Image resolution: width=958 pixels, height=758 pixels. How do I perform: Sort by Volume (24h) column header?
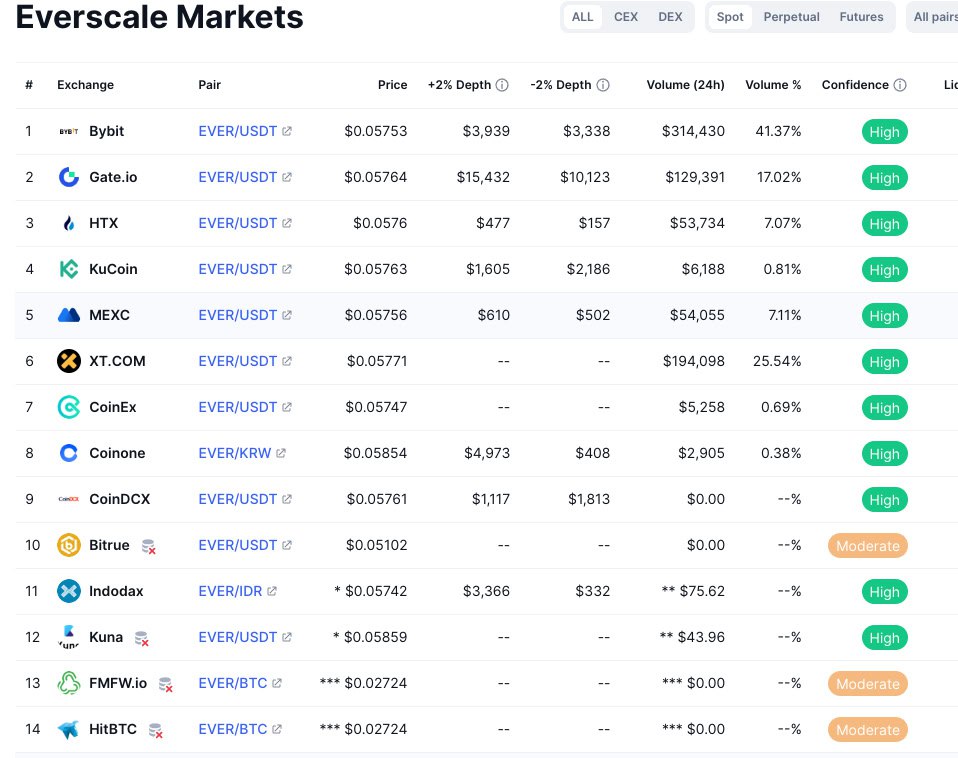click(x=685, y=85)
